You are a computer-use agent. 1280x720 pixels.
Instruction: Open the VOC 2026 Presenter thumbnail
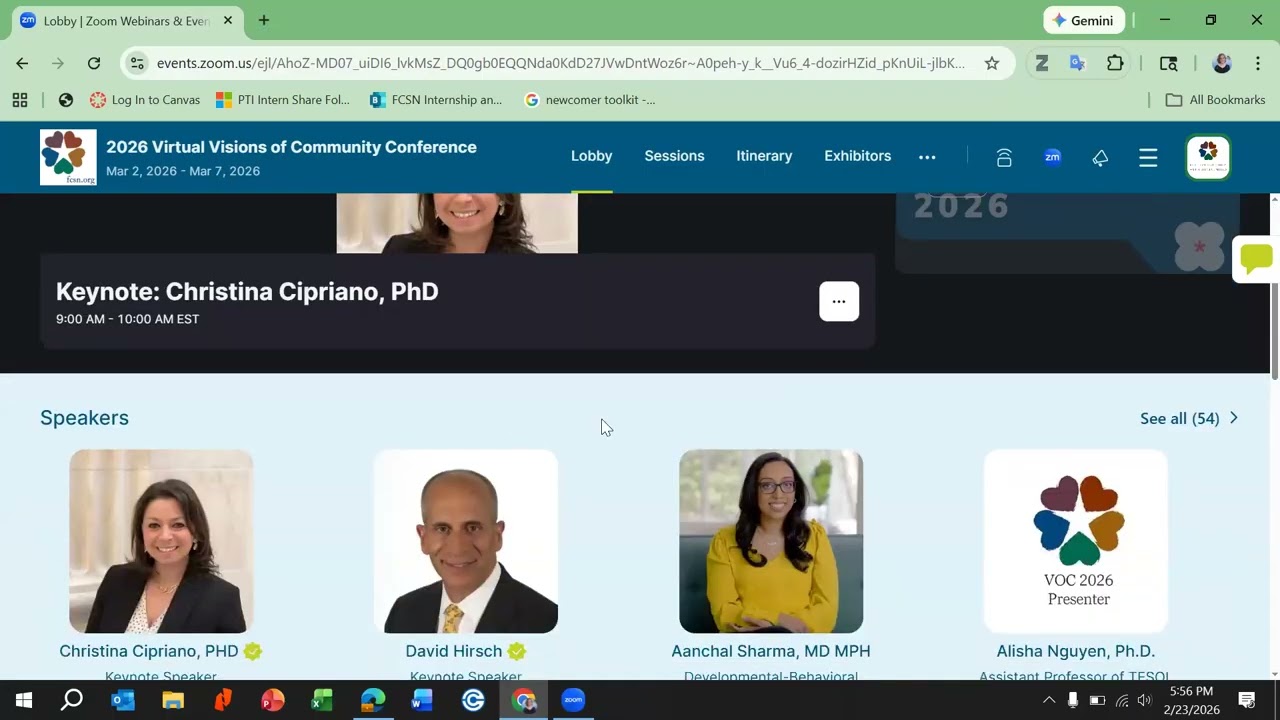tap(1076, 541)
